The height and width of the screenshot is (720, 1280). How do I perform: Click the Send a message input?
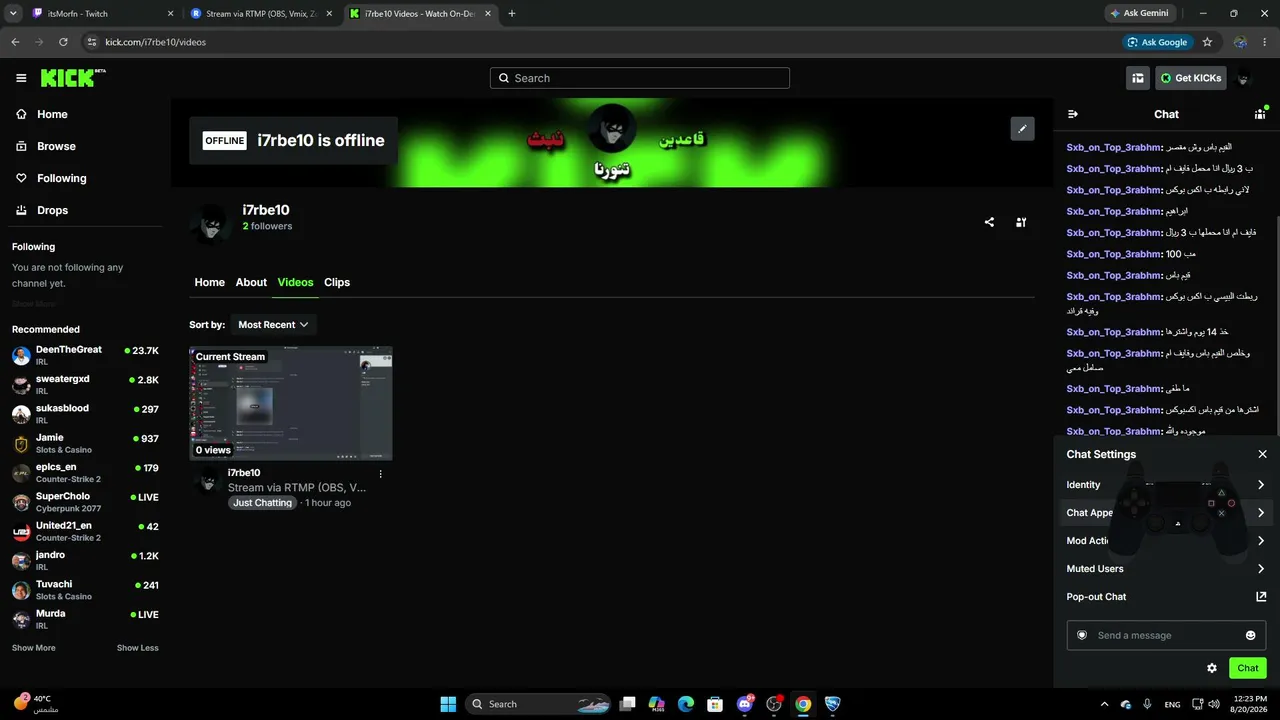[x=1166, y=635]
